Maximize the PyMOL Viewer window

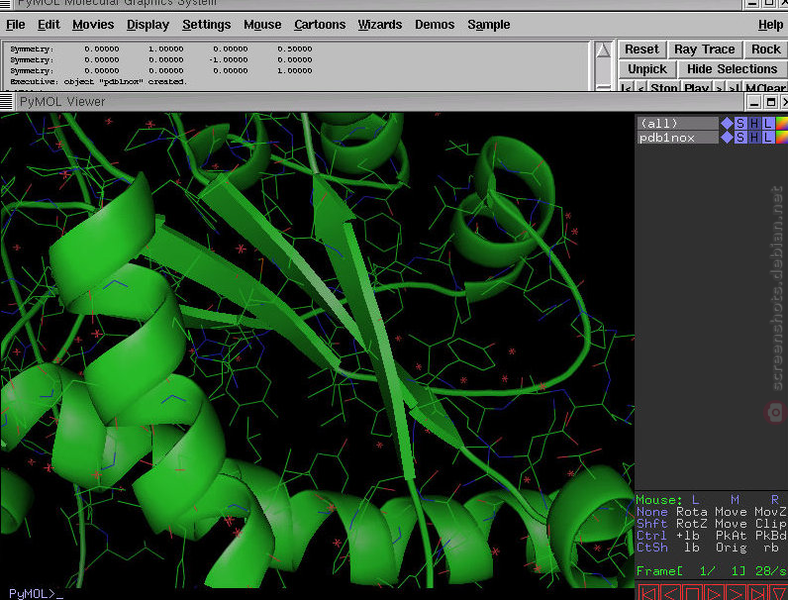(x=770, y=102)
